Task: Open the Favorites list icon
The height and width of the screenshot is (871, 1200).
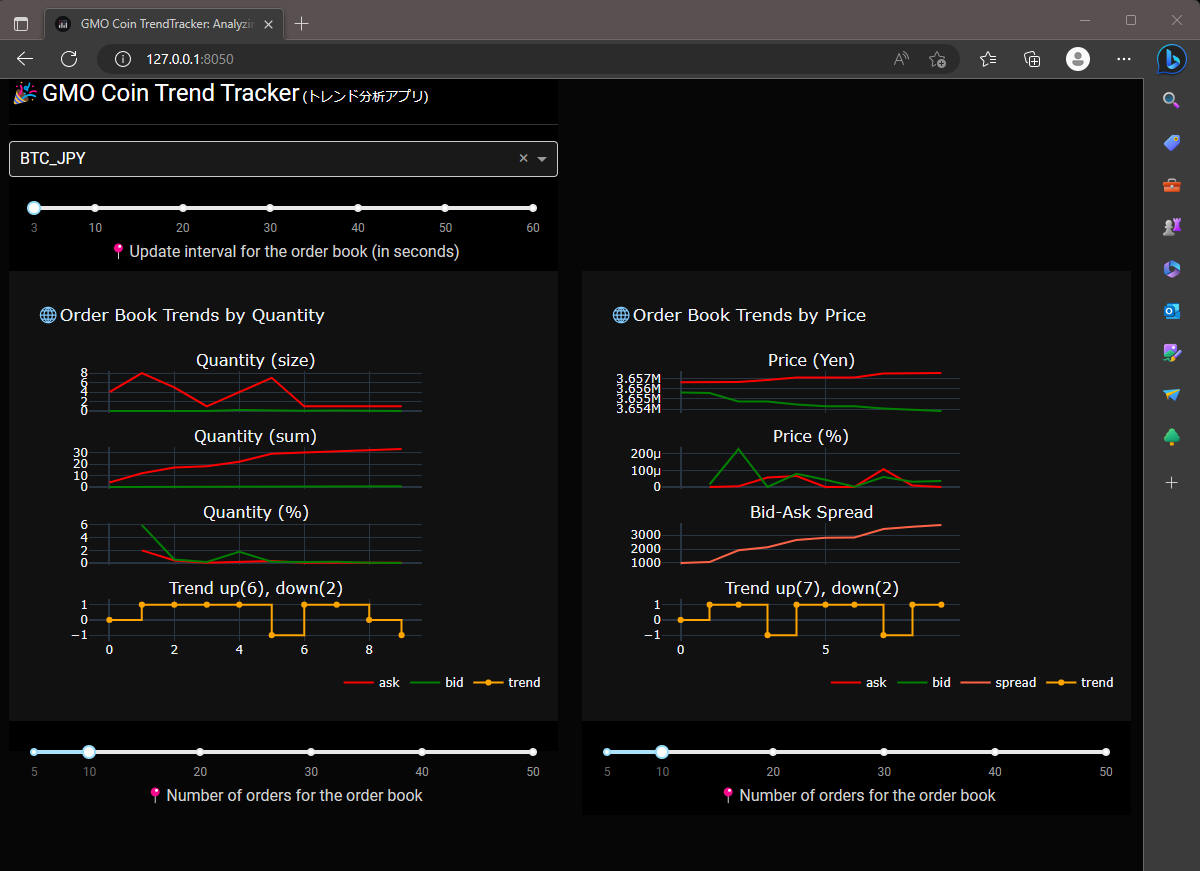Action: click(988, 59)
